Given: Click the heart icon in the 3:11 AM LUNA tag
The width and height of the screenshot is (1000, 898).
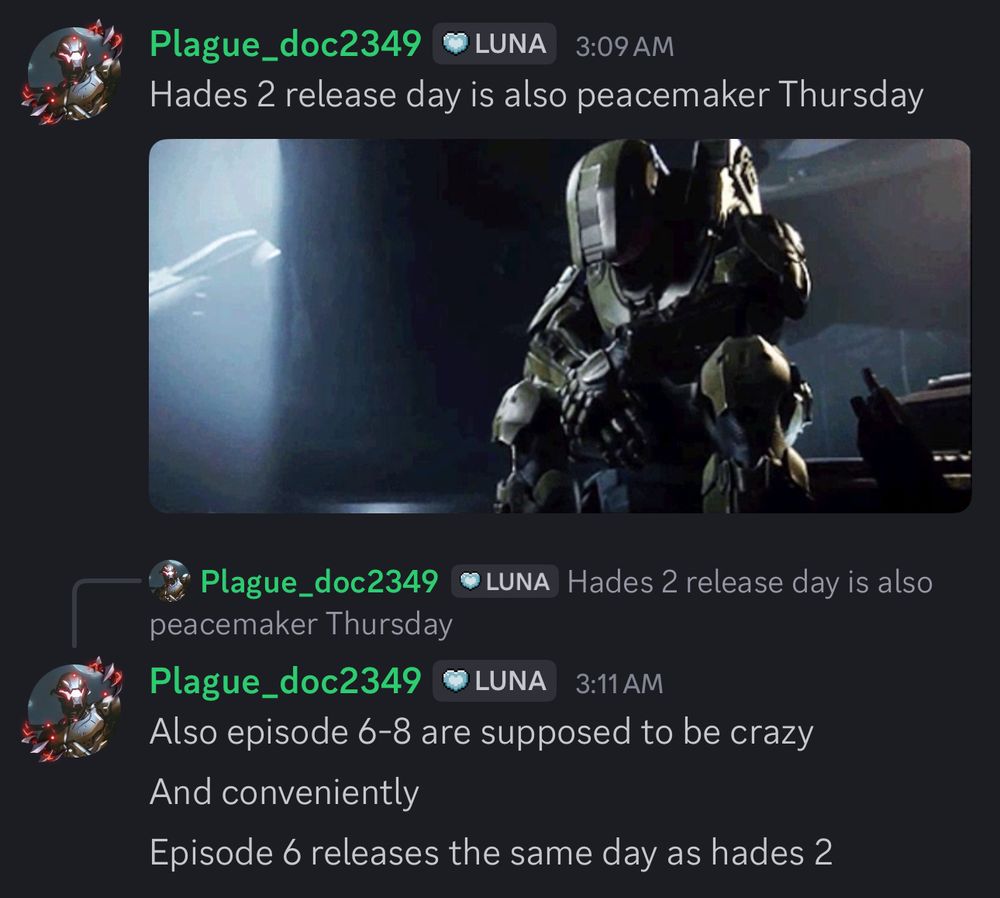Looking at the screenshot, I should point(455,681).
